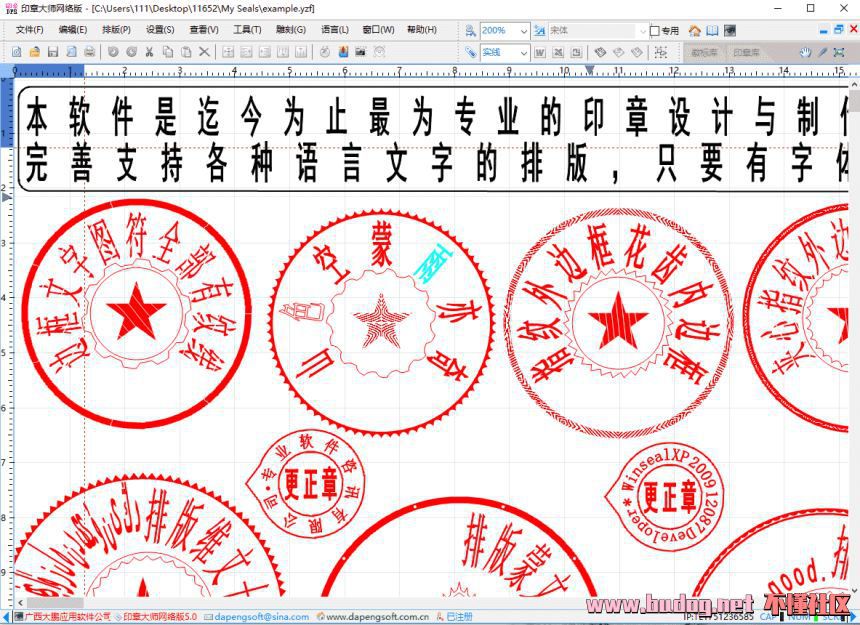Click the Paste icon
The image size is (860, 625).
point(186,52)
